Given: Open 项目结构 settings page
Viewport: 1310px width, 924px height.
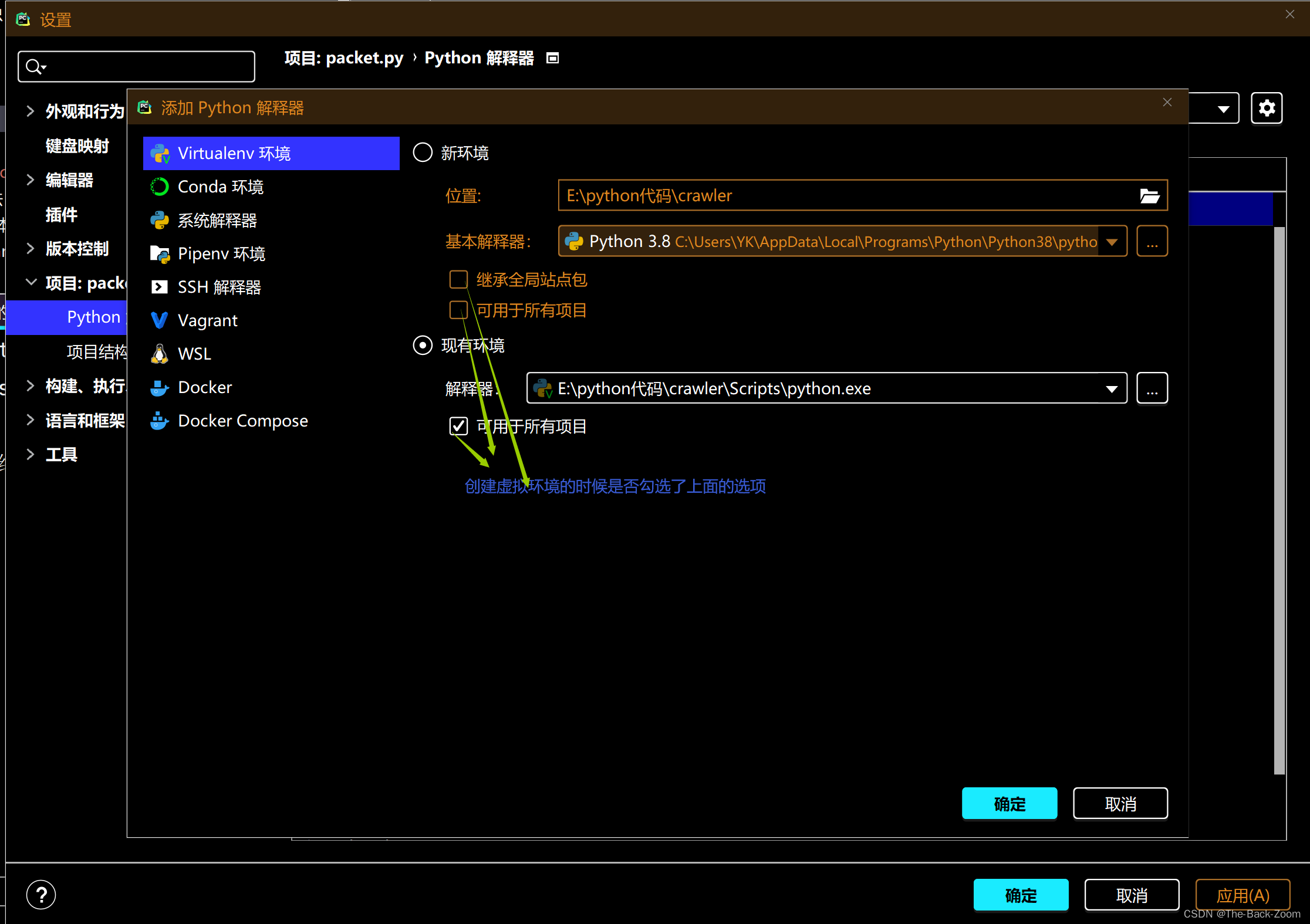Looking at the screenshot, I should [97, 351].
